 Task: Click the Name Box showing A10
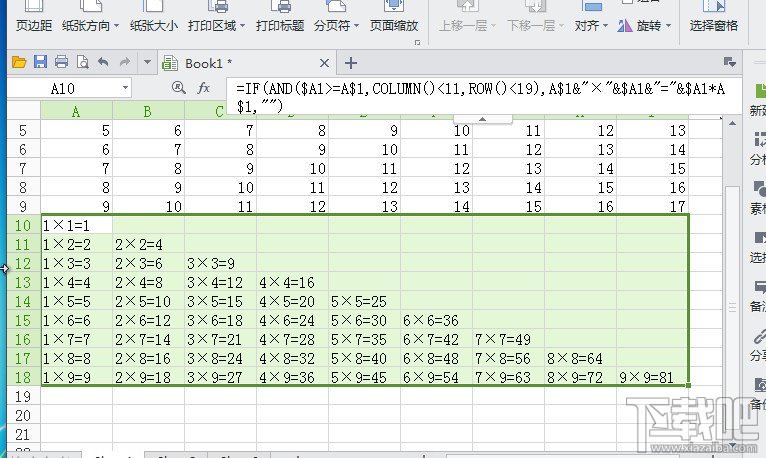click(64, 88)
